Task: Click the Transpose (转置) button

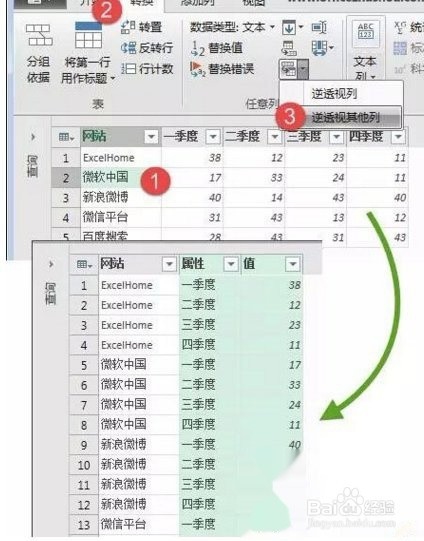Action: point(142,27)
